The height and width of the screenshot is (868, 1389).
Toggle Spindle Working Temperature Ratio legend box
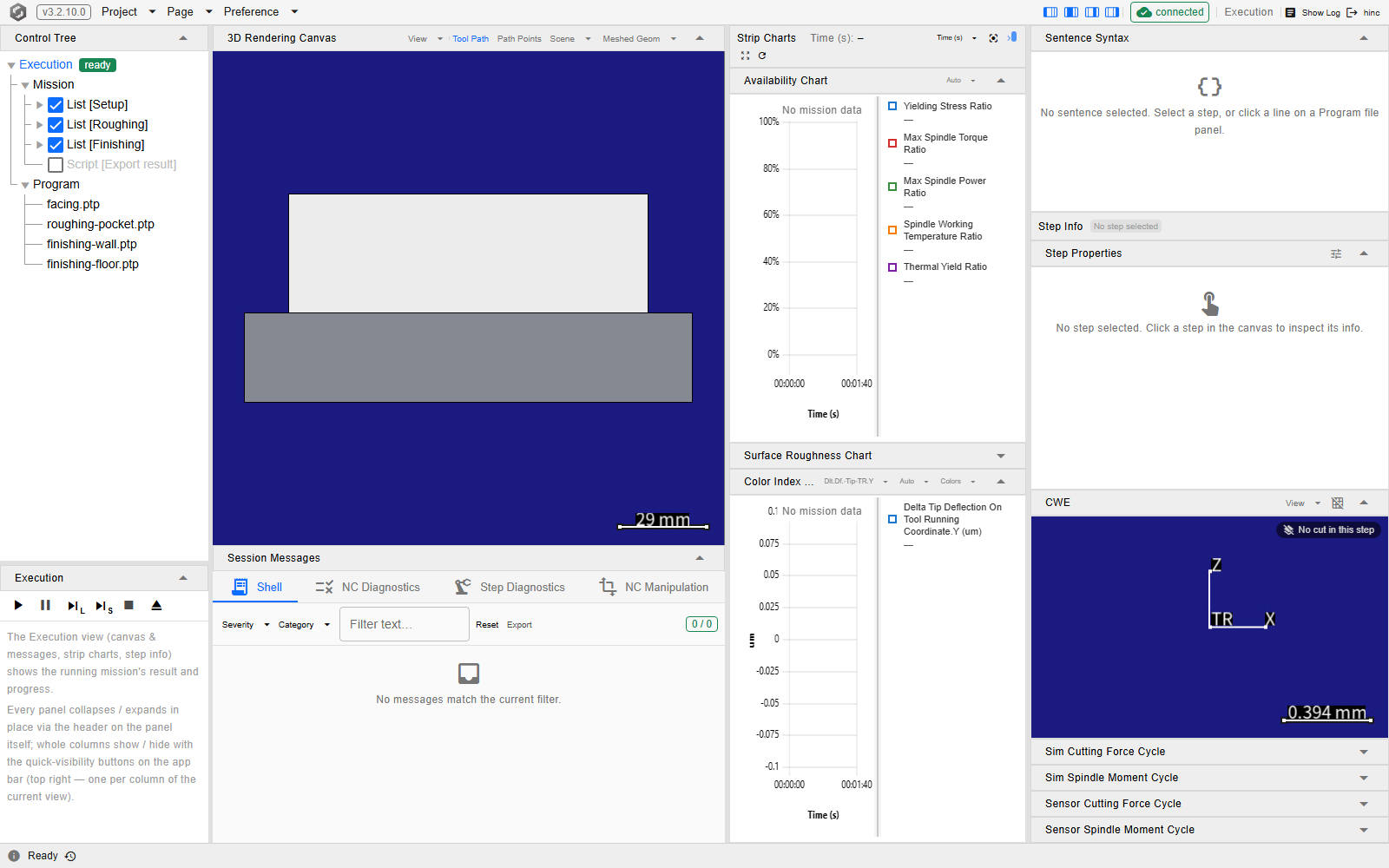click(x=892, y=230)
